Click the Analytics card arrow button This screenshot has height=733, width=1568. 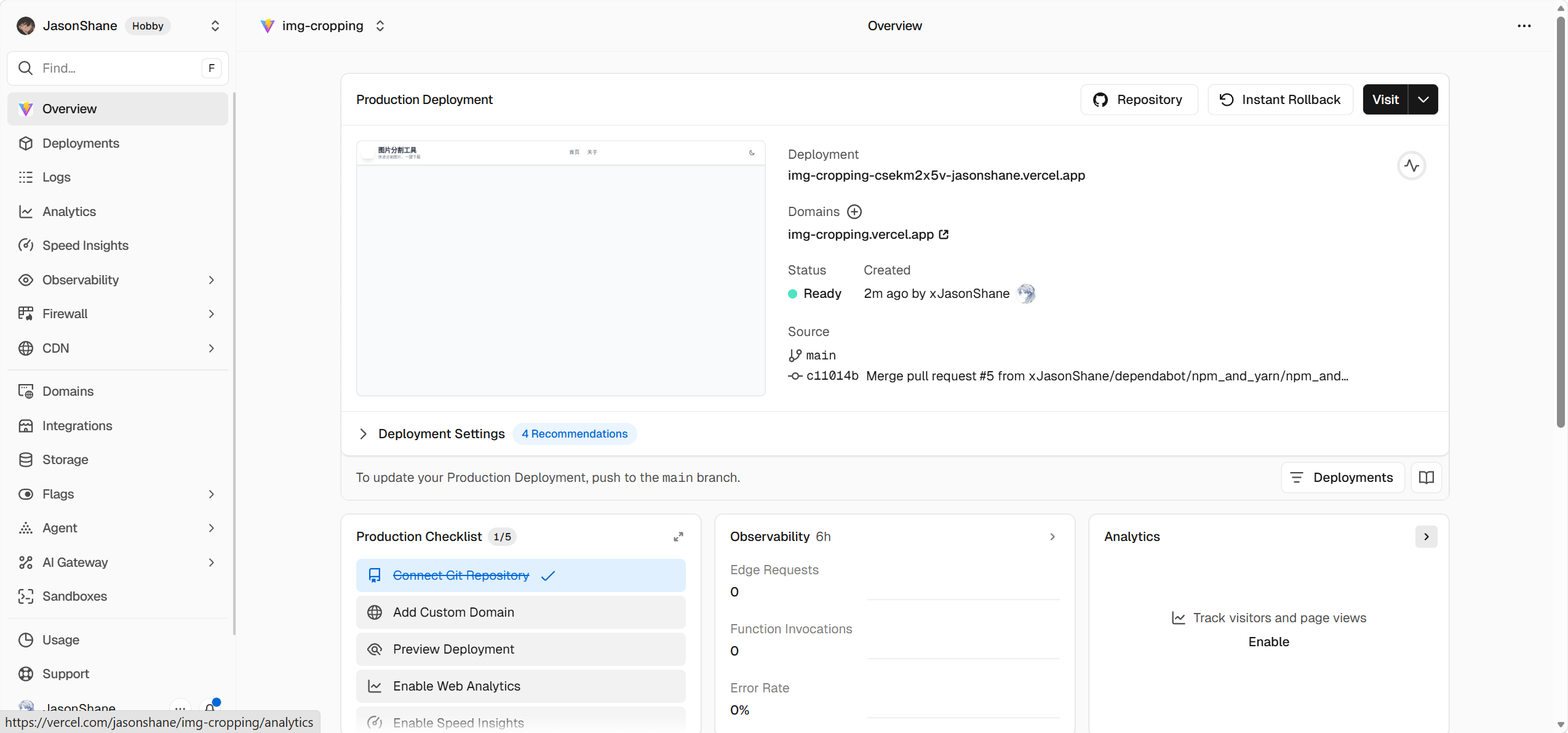(x=1426, y=537)
